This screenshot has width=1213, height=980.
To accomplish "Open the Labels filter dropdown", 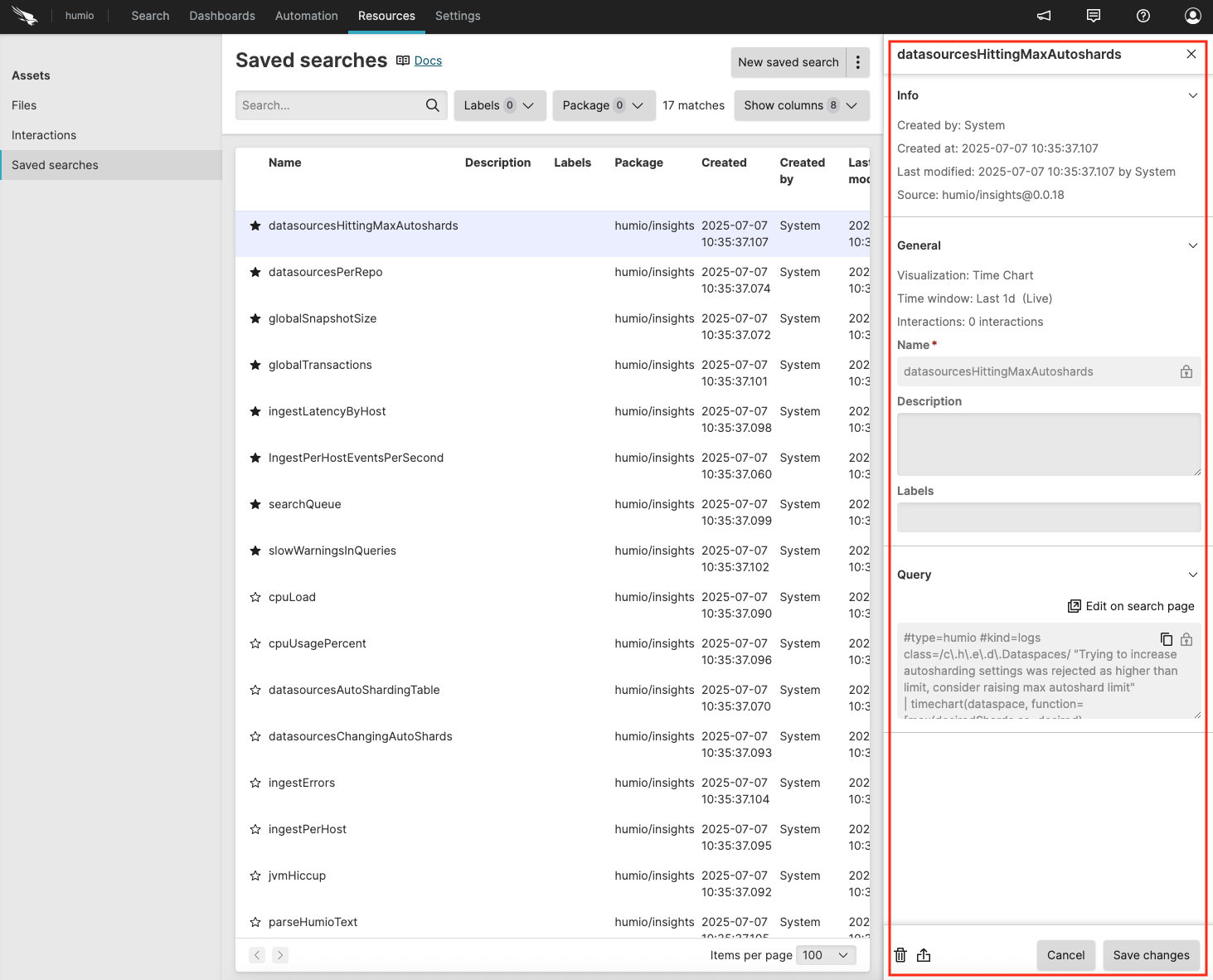I will [499, 105].
